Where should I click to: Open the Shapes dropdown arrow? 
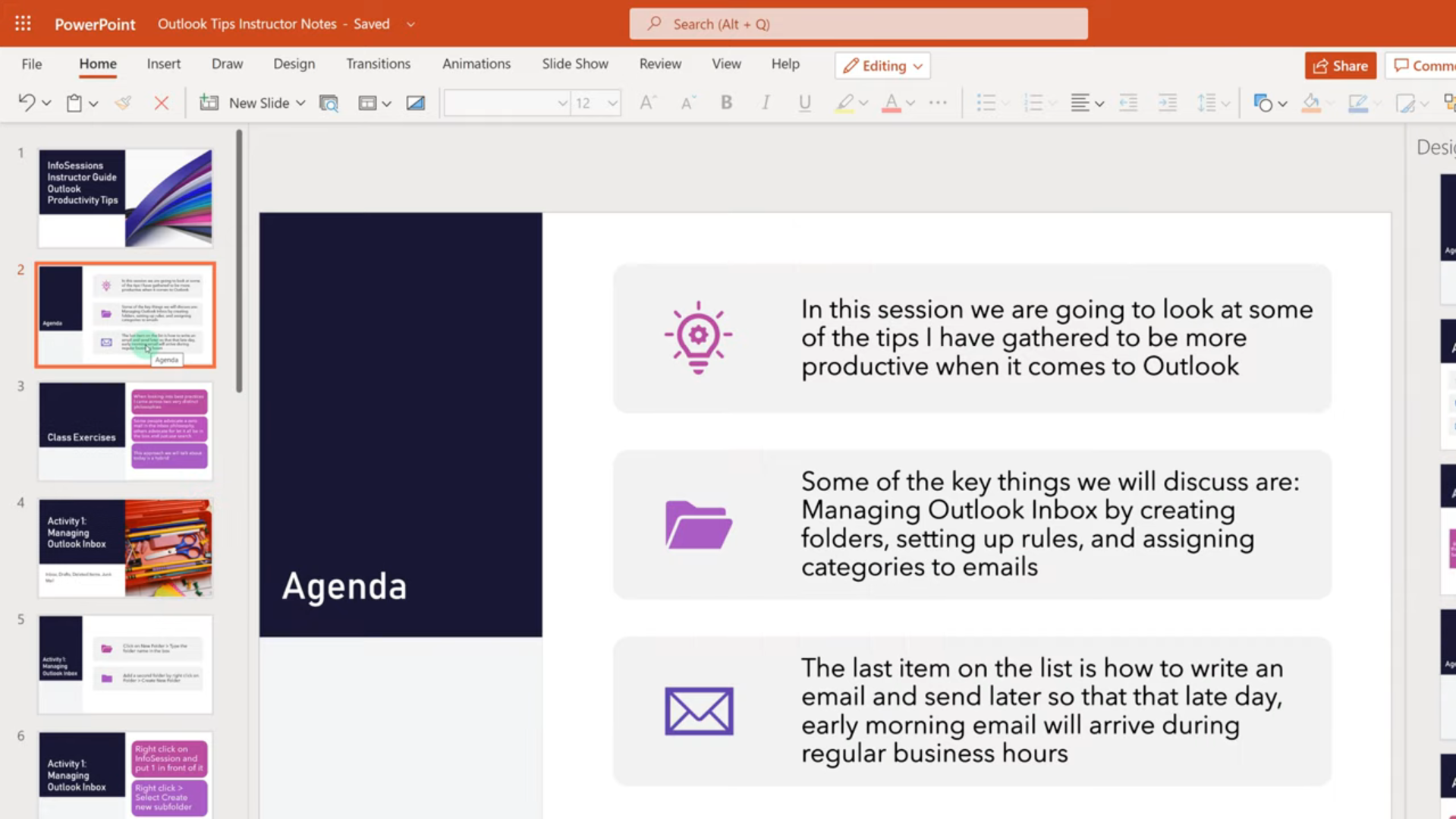click(1282, 103)
